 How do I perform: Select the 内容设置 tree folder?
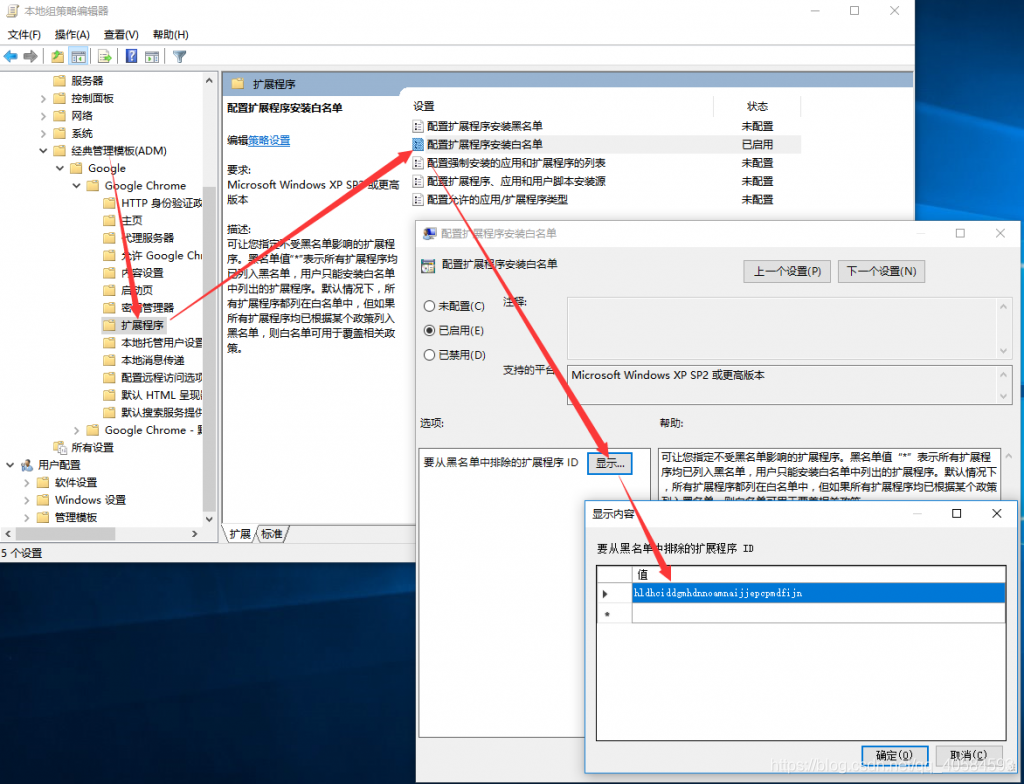point(142,273)
